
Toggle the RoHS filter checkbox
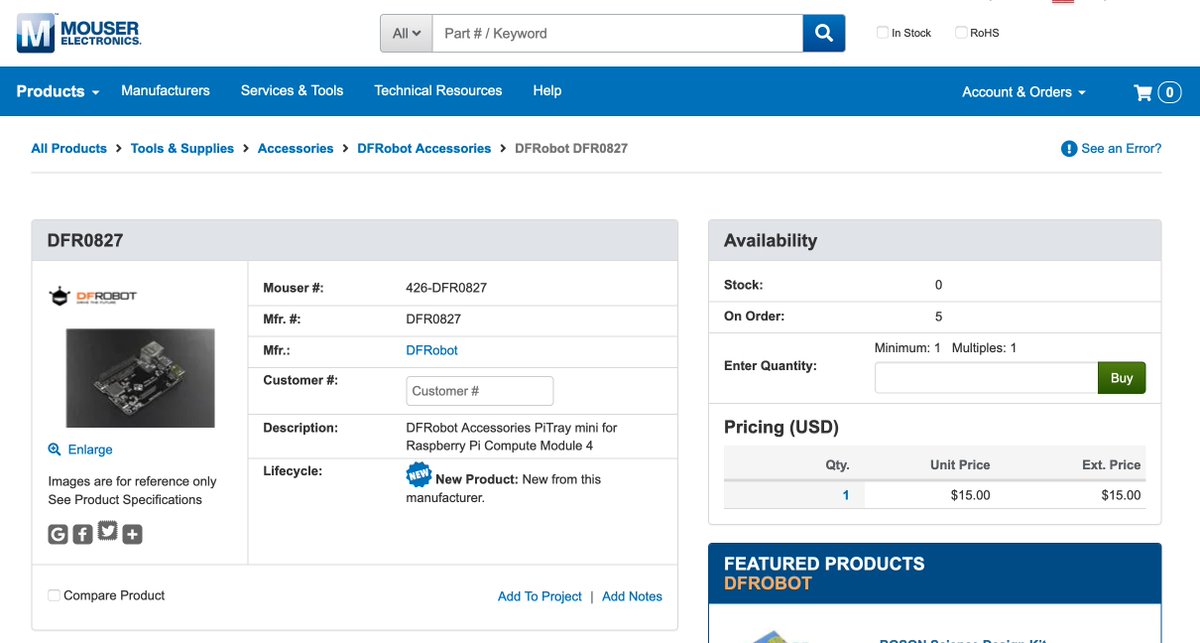point(961,32)
